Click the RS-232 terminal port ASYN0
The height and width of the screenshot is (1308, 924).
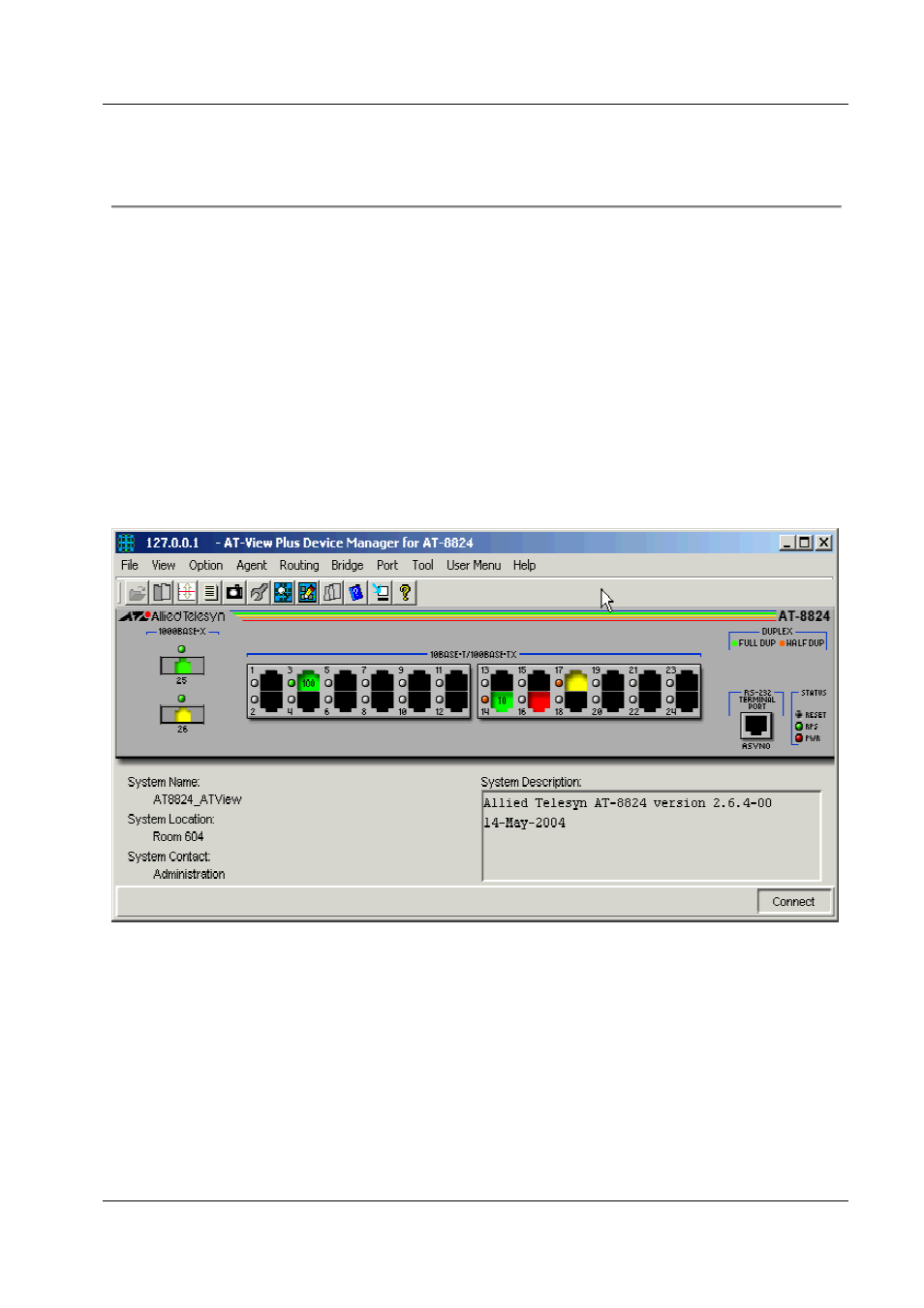(x=756, y=726)
